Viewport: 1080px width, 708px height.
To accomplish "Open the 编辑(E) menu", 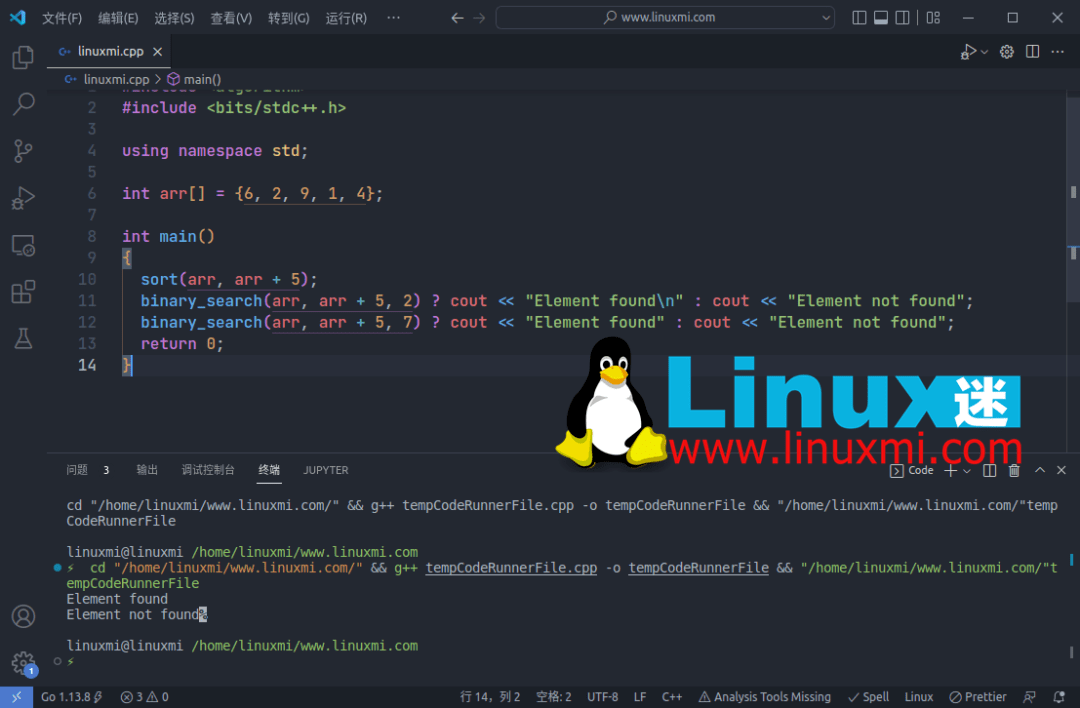I will pos(118,18).
